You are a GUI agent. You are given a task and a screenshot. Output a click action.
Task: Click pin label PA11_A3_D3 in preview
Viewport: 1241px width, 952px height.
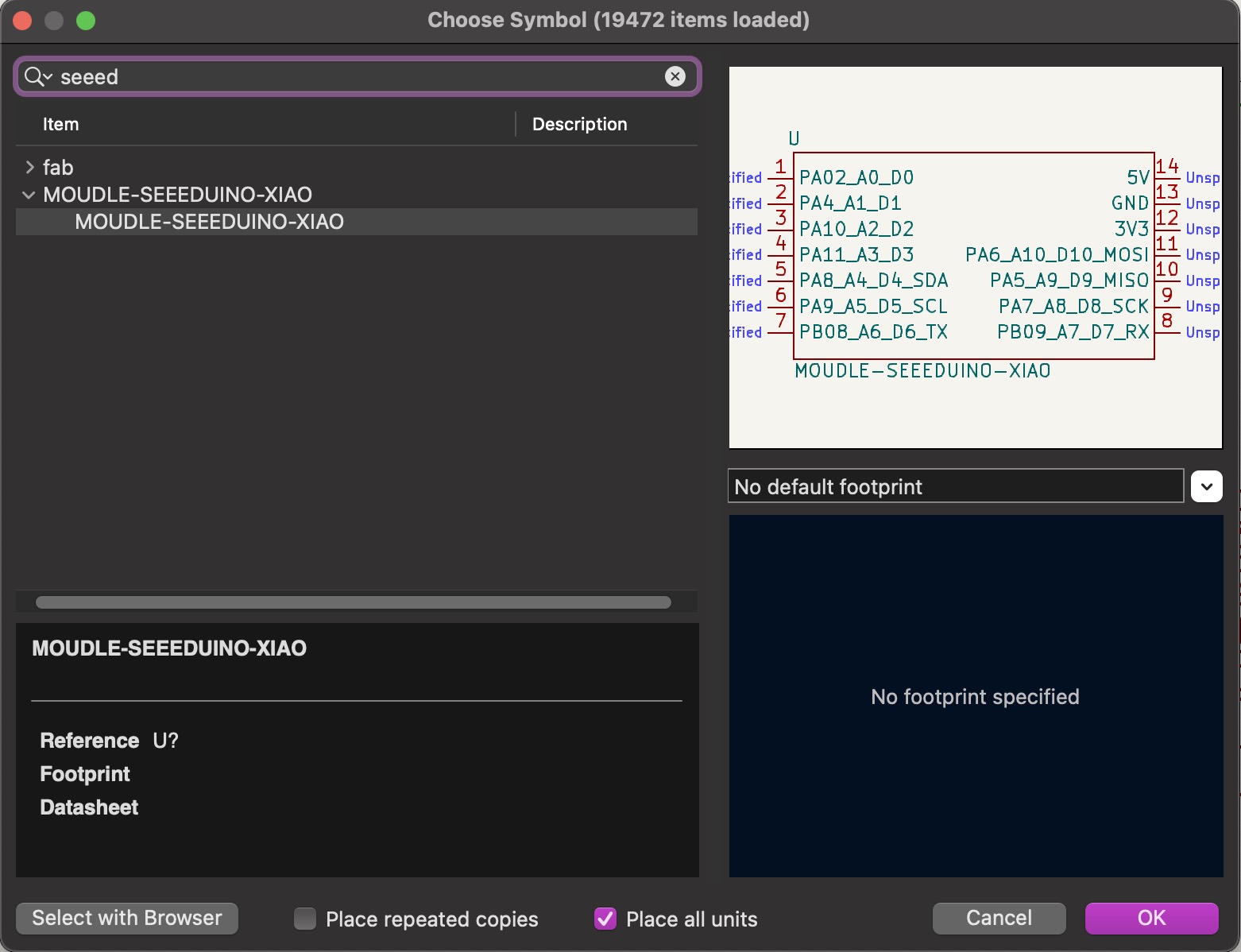pos(856,254)
